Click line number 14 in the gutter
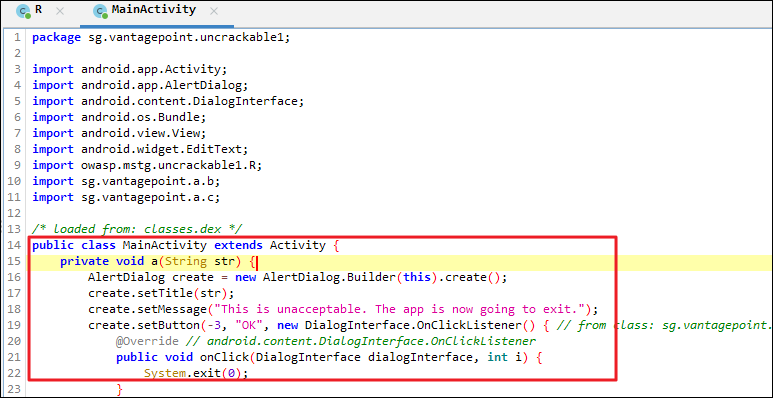Image resolution: width=773 pixels, height=398 pixels. pos(14,245)
